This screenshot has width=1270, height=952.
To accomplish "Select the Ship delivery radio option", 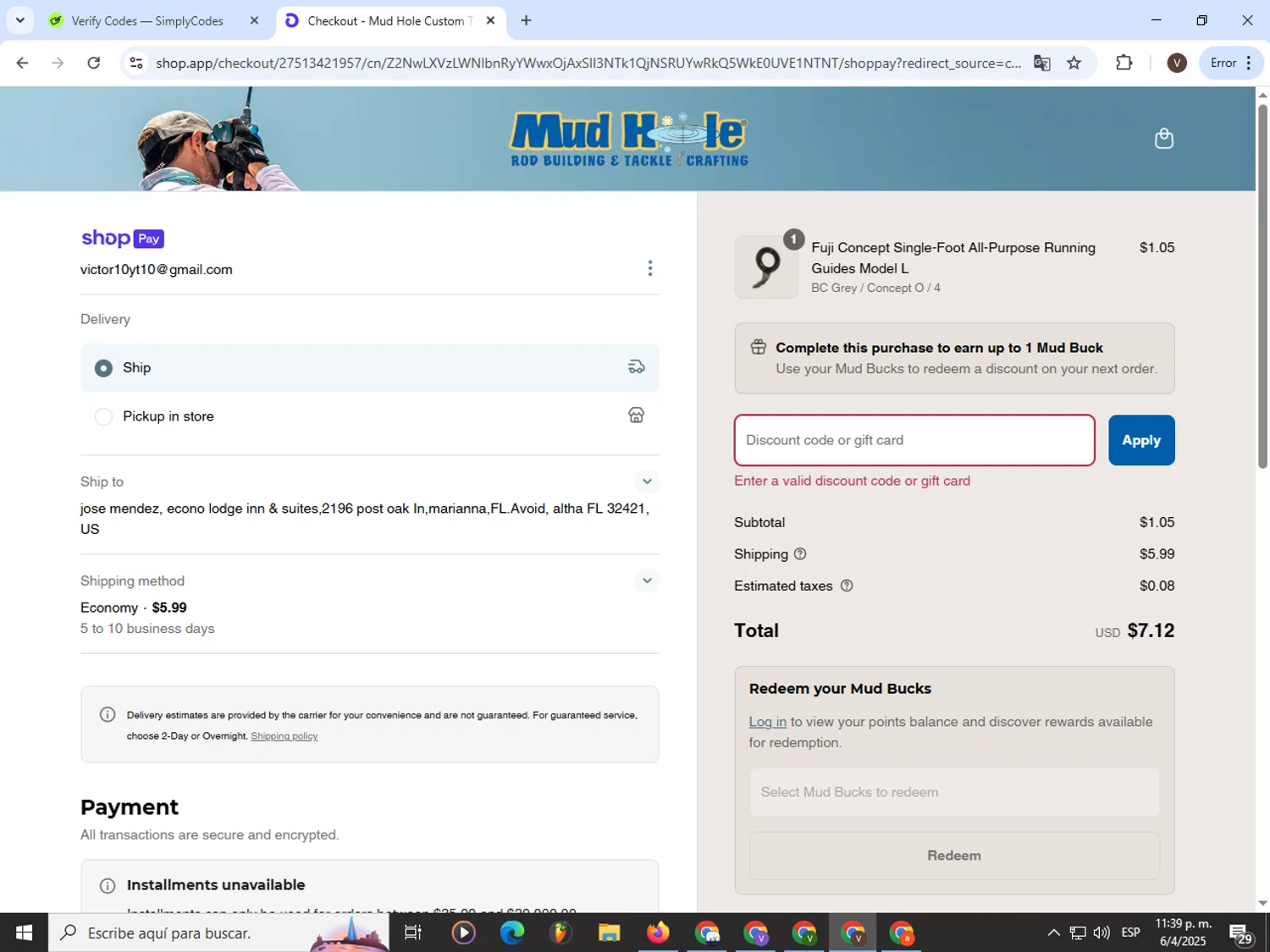I will click(x=103, y=368).
